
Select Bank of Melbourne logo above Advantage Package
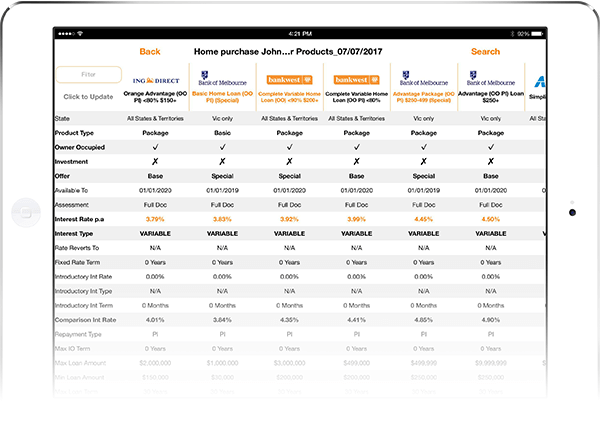(x=424, y=78)
